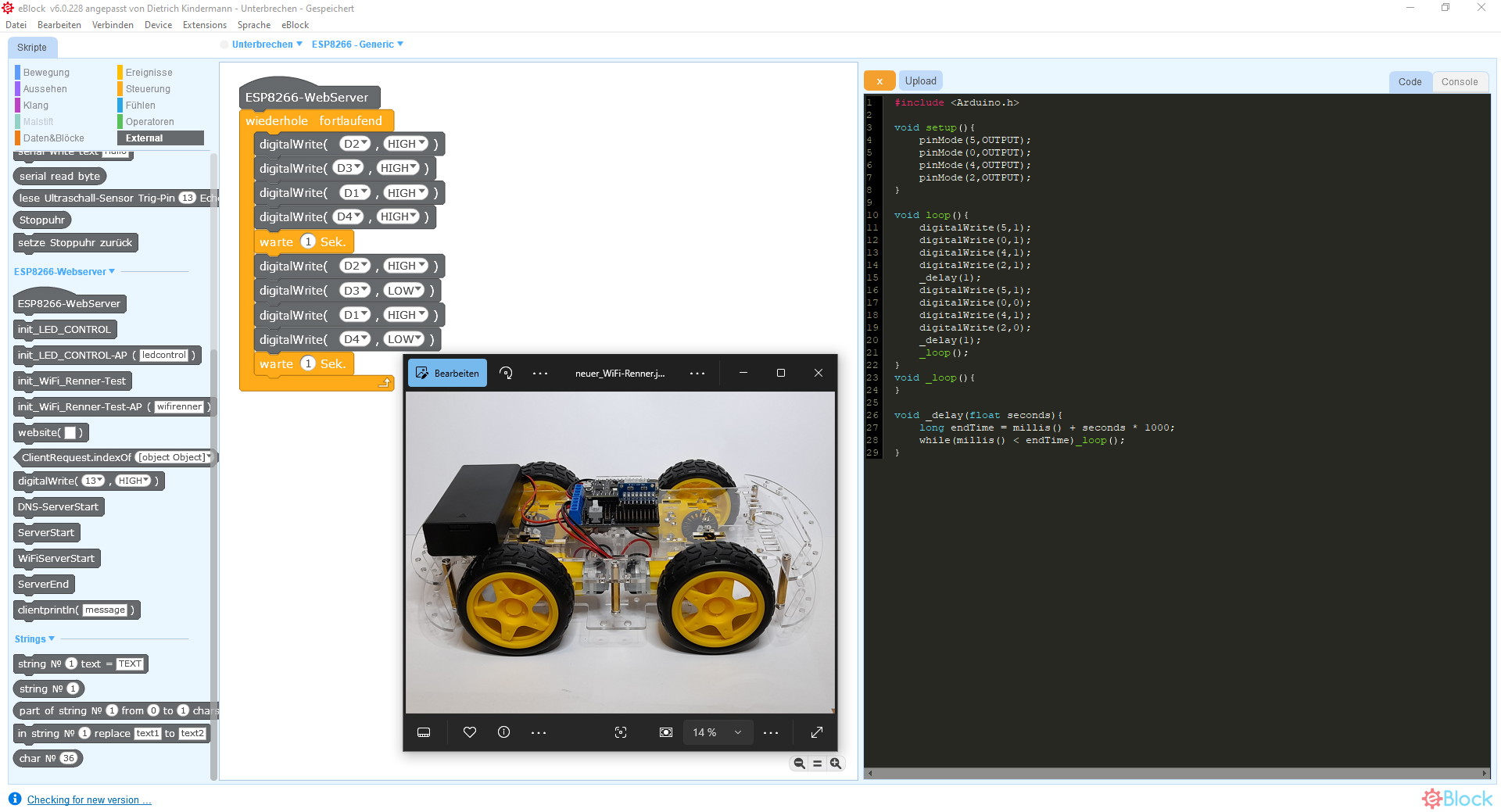Enter fullscreen view of the image
This screenshot has width=1501, height=812.
click(816, 732)
